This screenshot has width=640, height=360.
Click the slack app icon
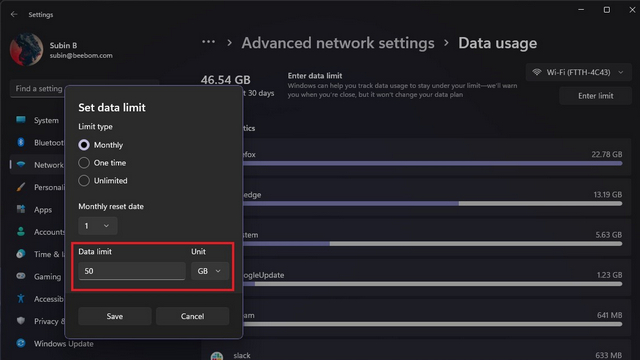coord(217,356)
